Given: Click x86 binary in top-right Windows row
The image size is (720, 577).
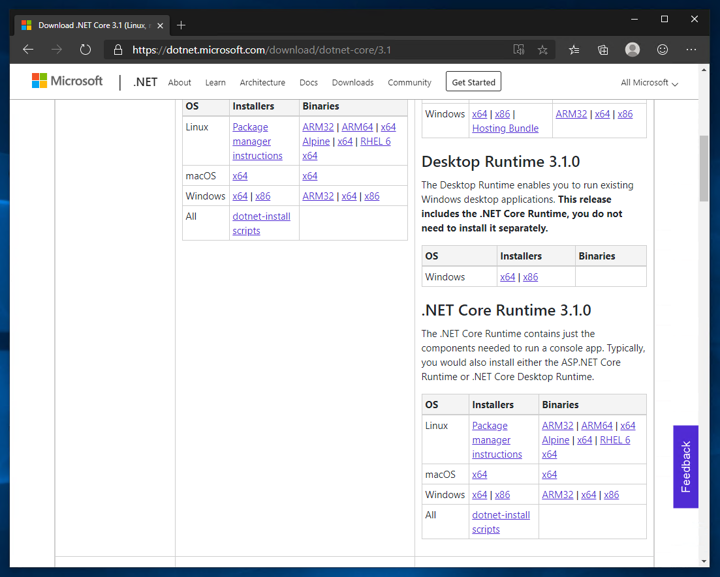Looking at the screenshot, I should 625,114.
